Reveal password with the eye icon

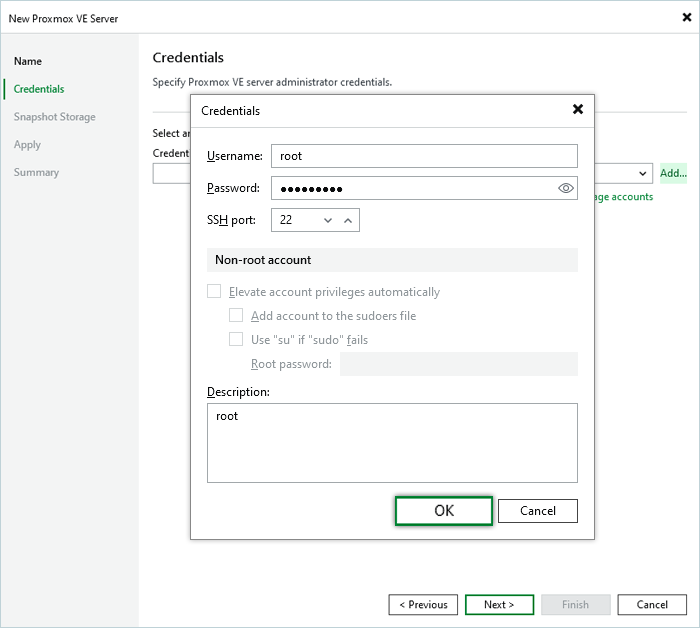(x=566, y=188)
